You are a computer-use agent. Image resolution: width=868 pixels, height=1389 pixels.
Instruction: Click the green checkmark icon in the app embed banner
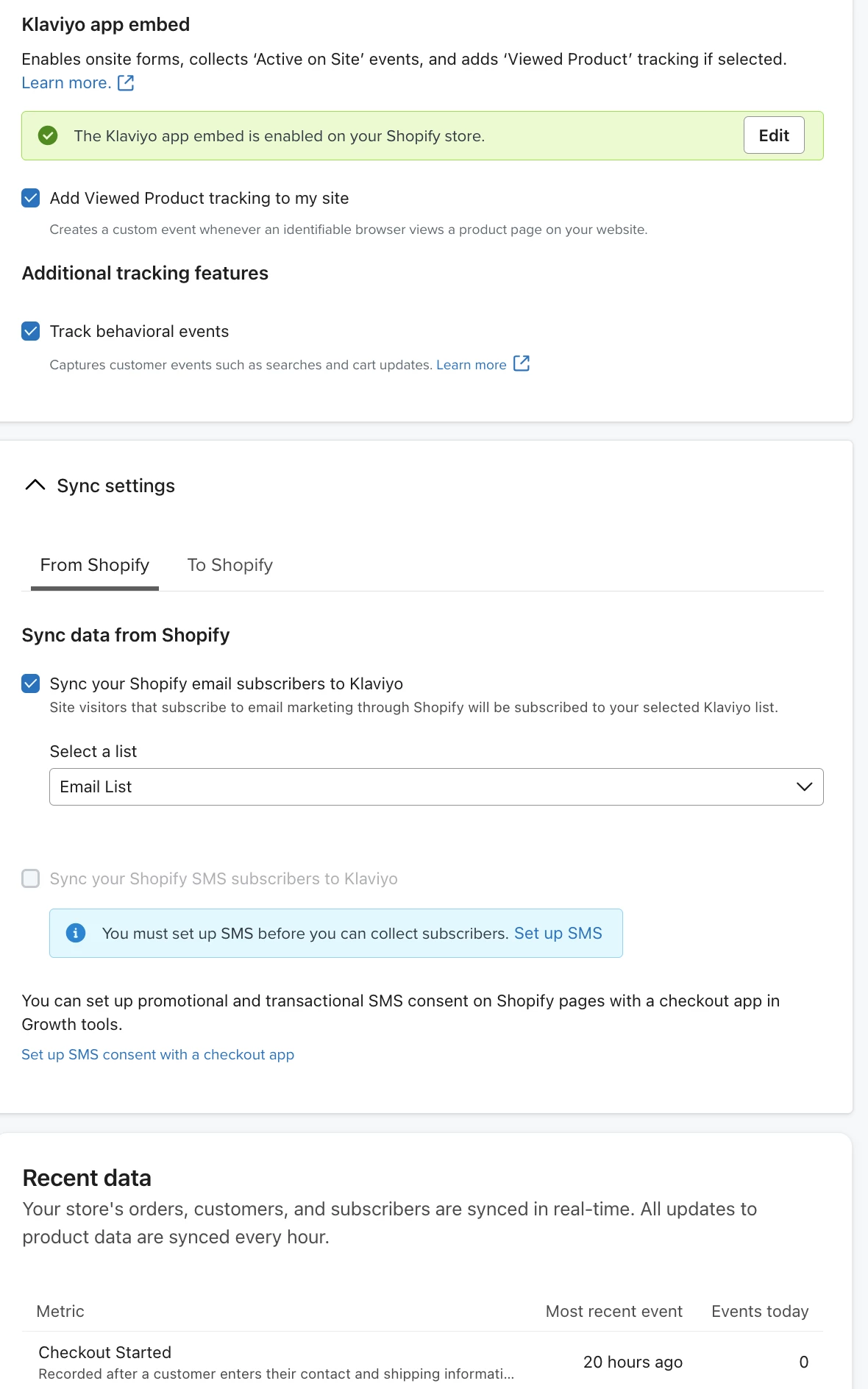point(48,135)
